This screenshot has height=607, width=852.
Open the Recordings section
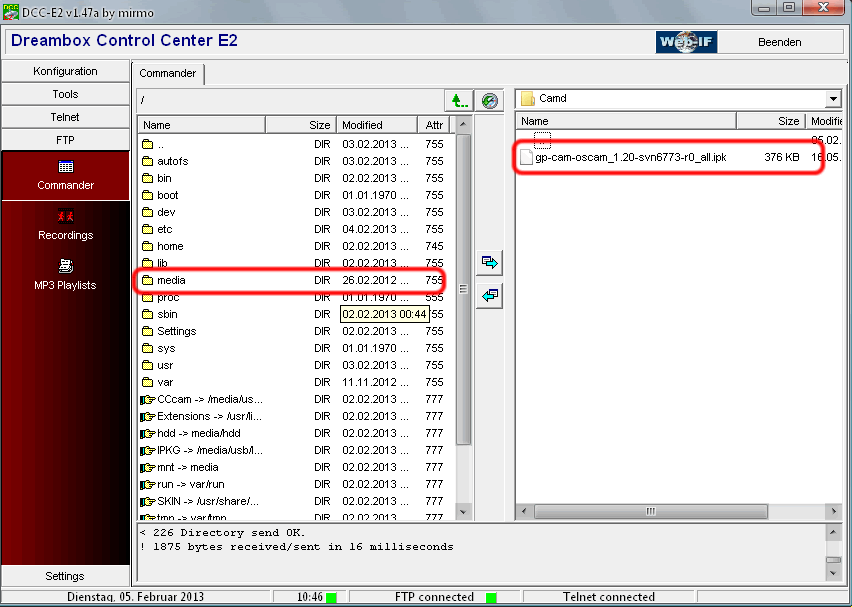66,217
